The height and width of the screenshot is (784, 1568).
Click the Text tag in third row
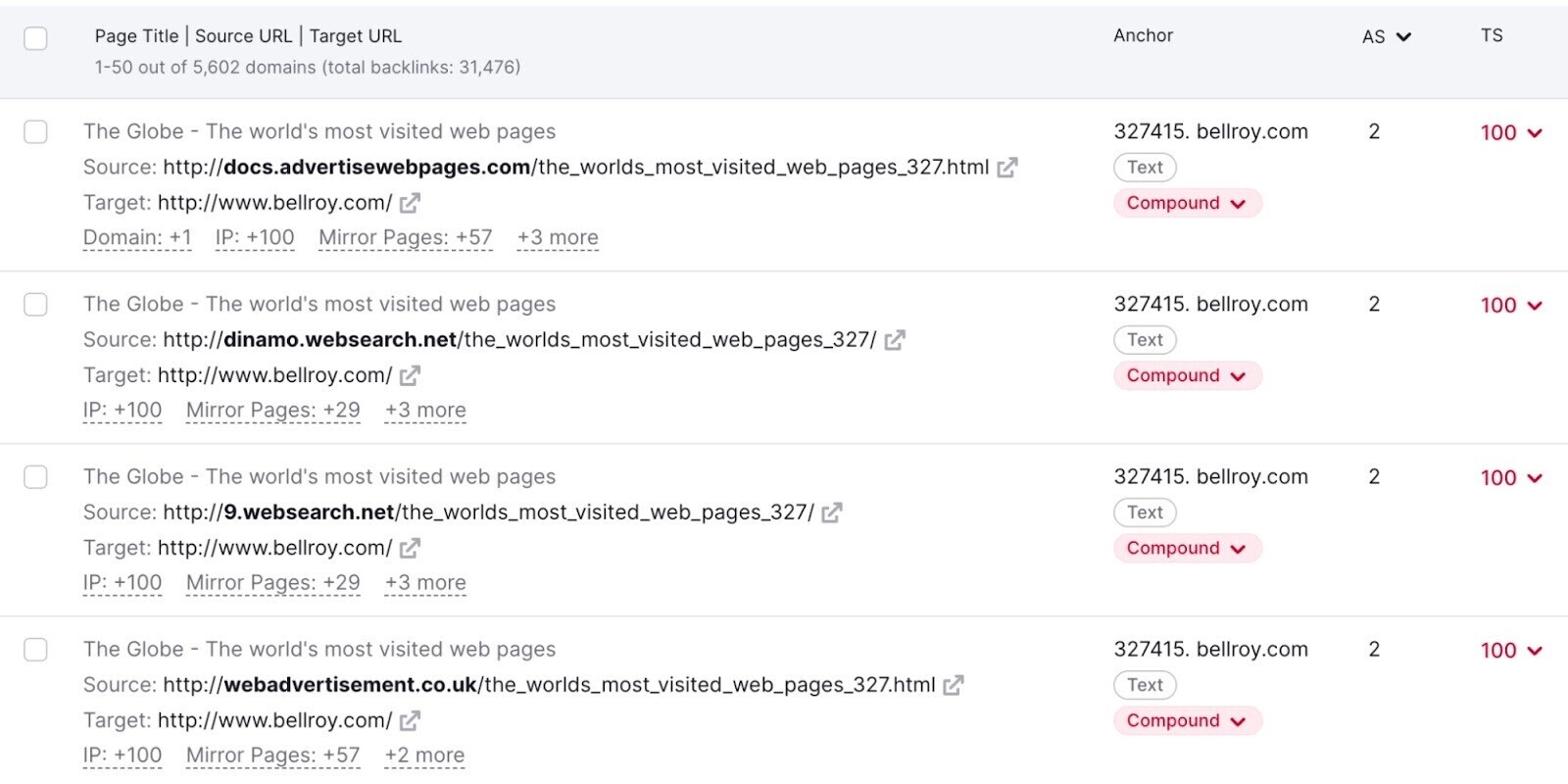point(1145,513)
